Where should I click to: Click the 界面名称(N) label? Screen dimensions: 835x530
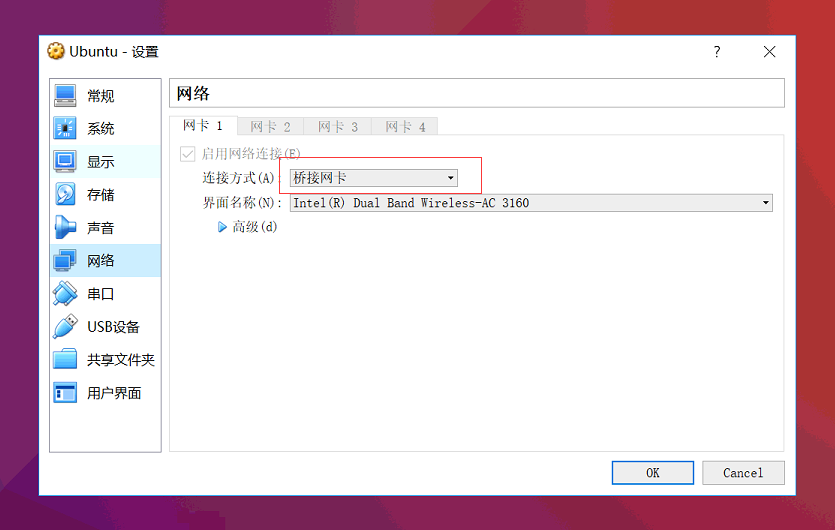point(242,203)
